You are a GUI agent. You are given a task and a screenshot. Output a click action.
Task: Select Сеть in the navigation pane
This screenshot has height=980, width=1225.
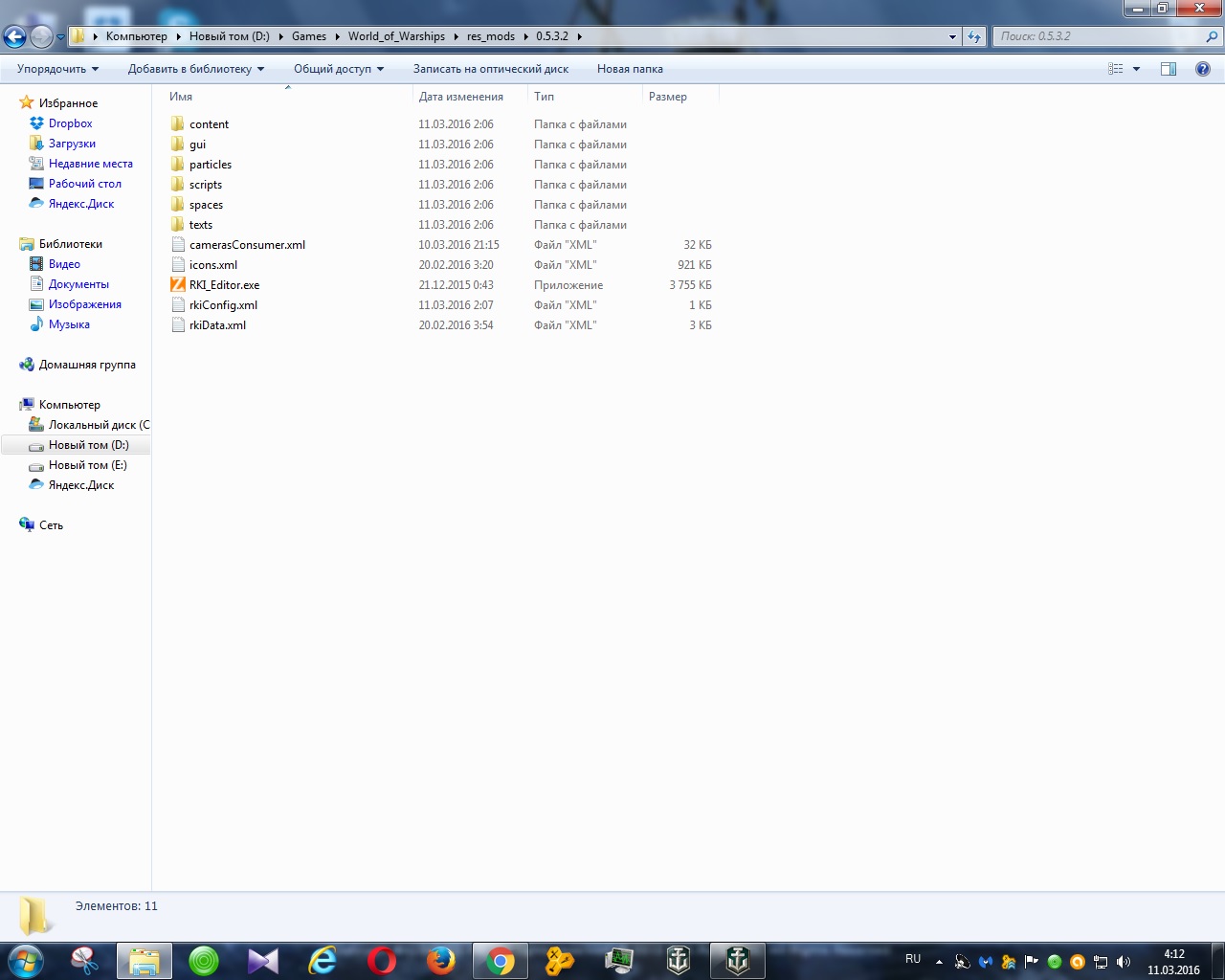[51, 525]
